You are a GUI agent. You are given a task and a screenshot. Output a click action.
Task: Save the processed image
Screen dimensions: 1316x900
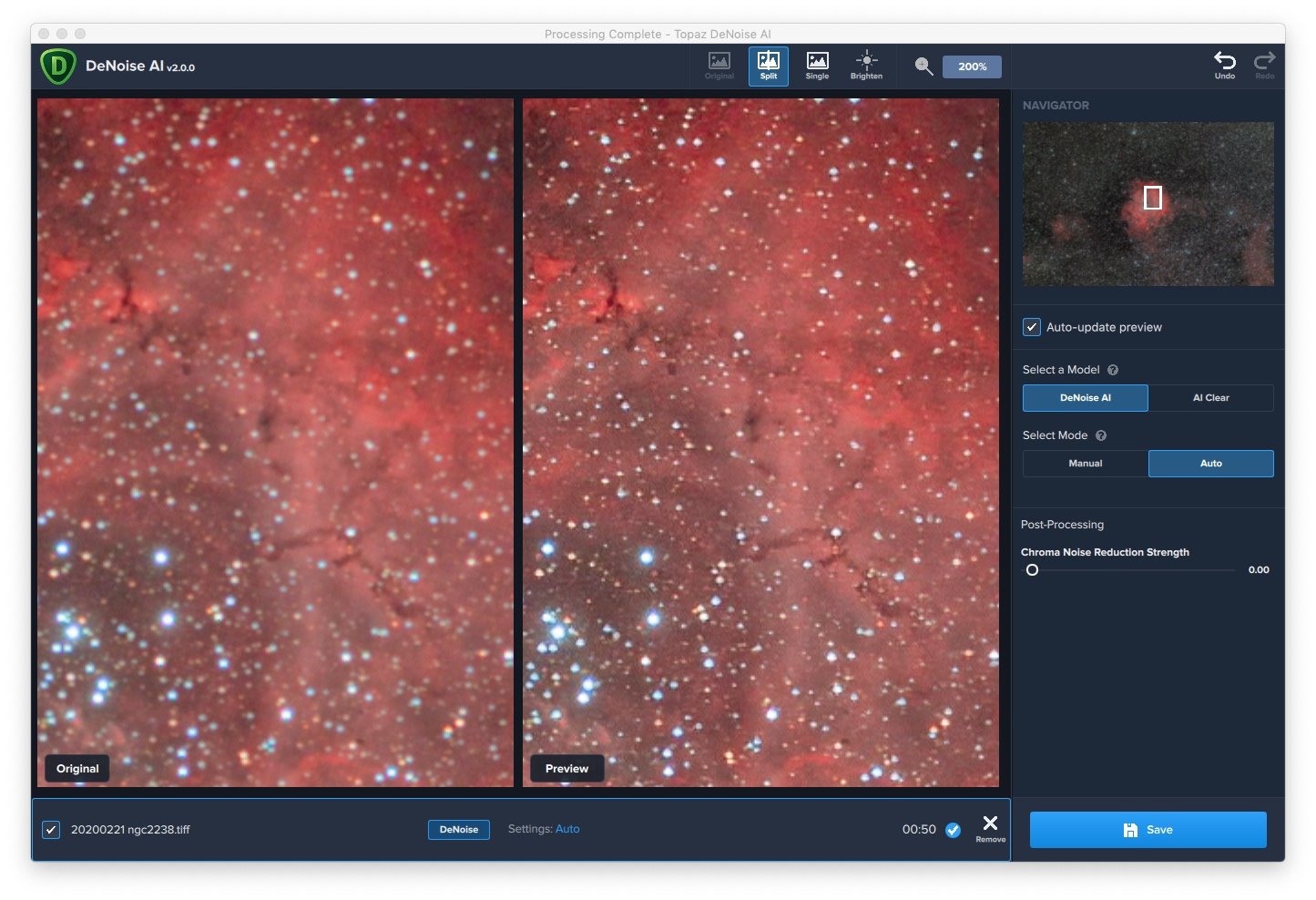click(x=1148, y=830)
